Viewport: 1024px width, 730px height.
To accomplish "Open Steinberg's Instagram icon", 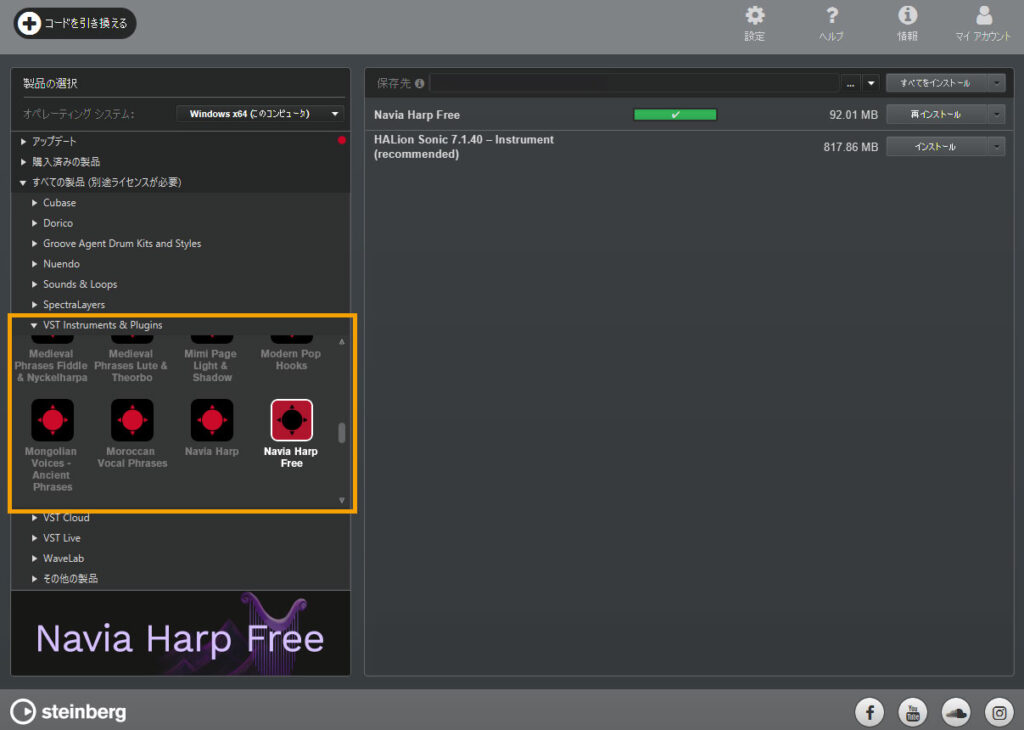I will pyautogui.click(x=999, y=712).
